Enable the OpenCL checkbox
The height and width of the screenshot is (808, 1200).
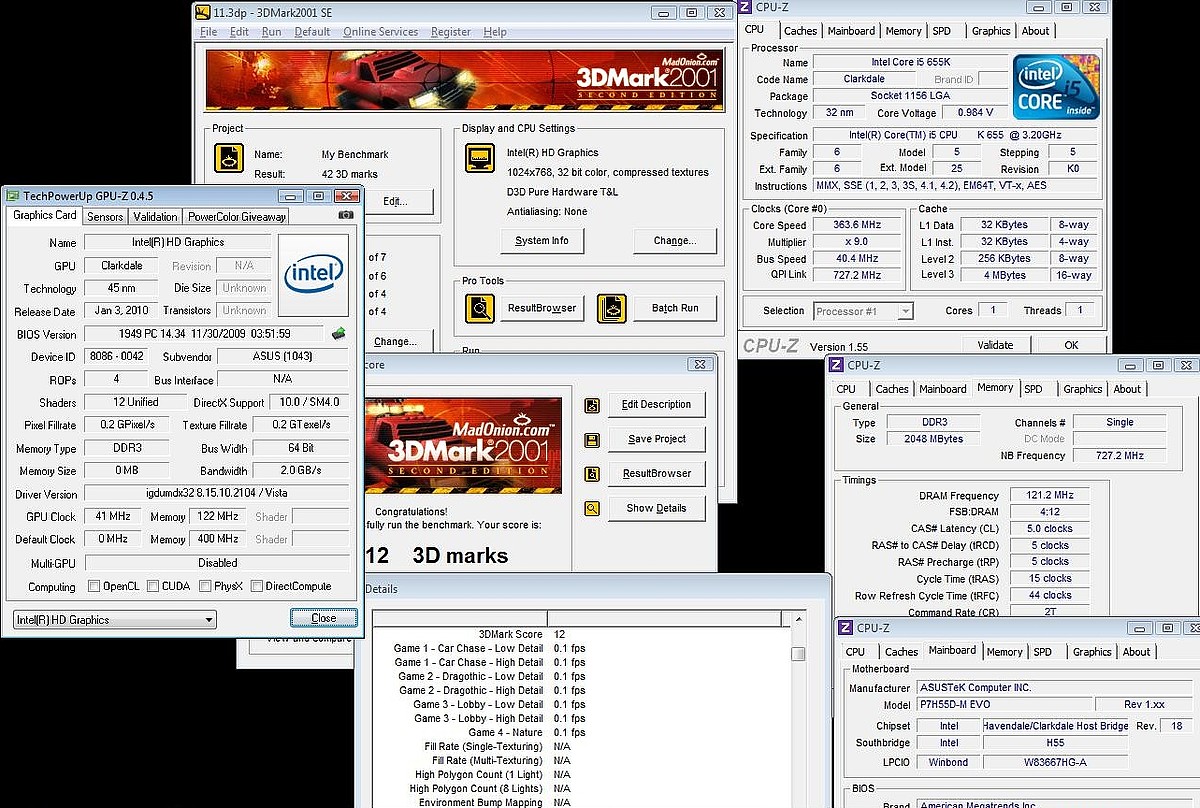click(94, 587)
